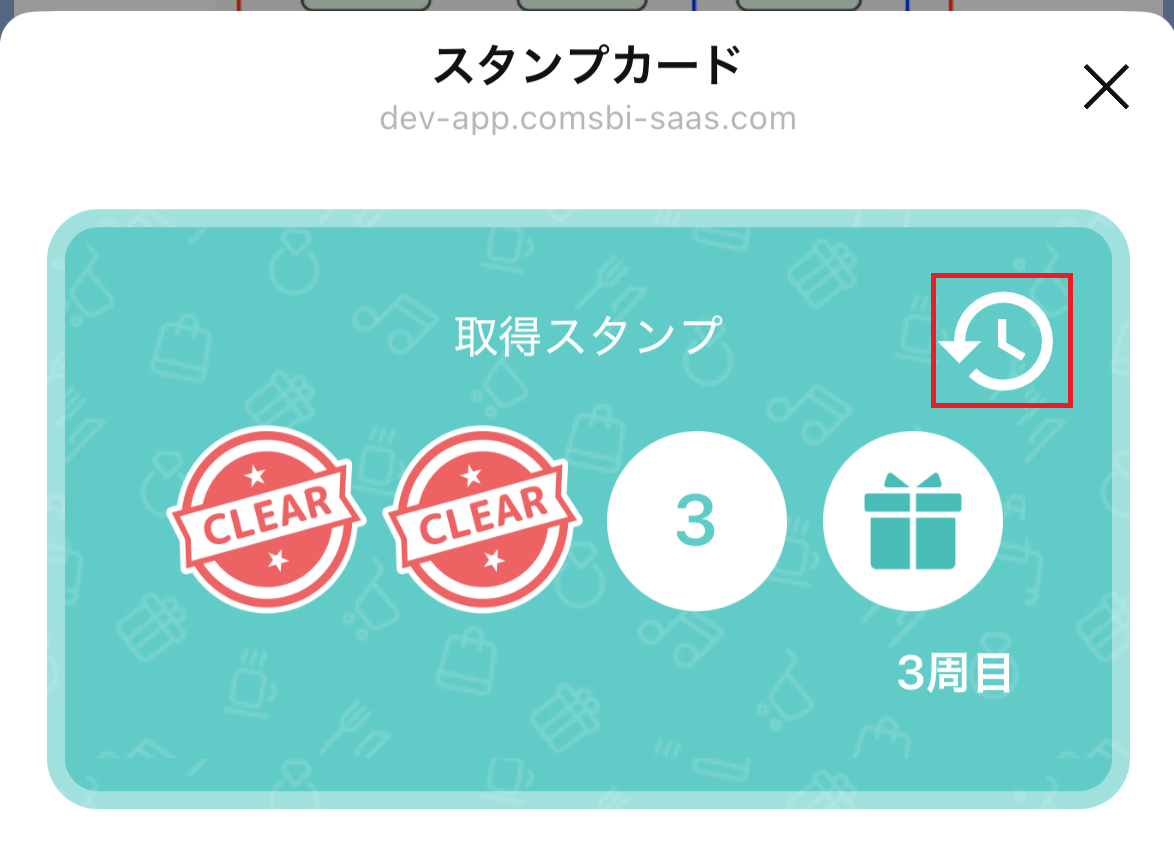This screenshot has height=862, width=1174.
Task: Close the スタンプカード sheet with X
Action: 1106,87
